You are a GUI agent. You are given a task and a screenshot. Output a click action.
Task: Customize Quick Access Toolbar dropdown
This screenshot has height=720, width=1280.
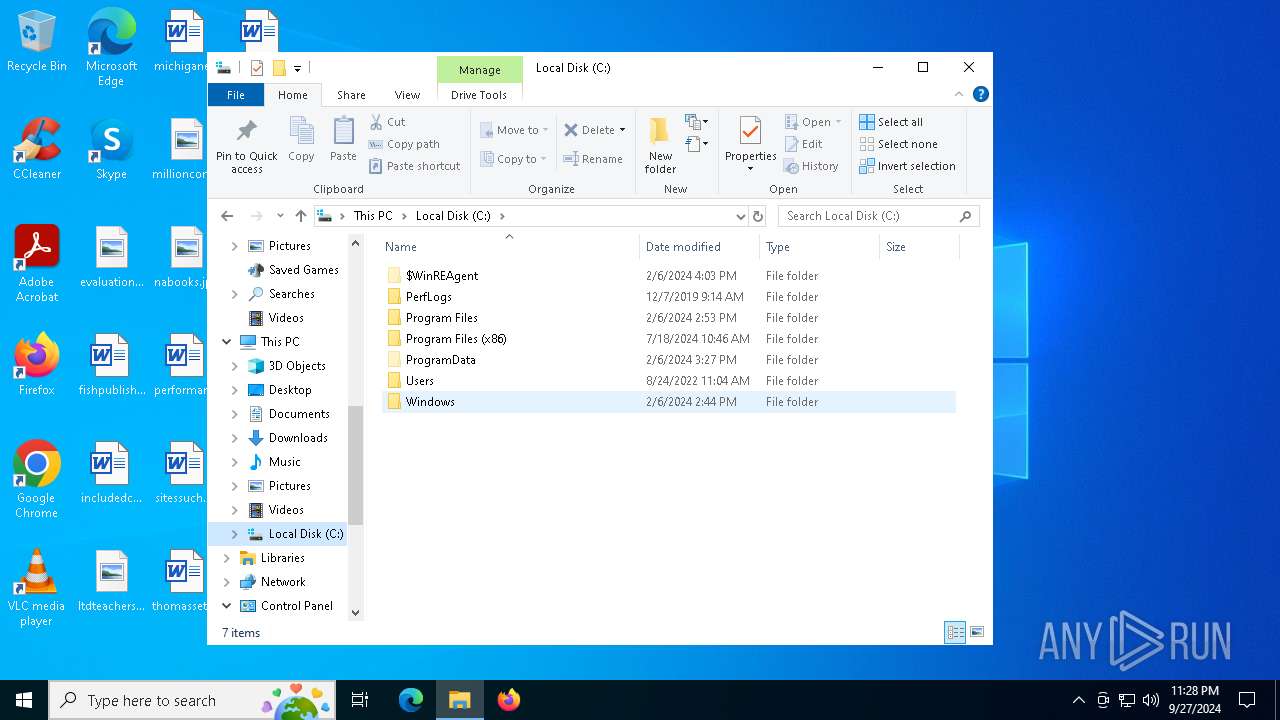pyautogui.click(x=297, y=69)
